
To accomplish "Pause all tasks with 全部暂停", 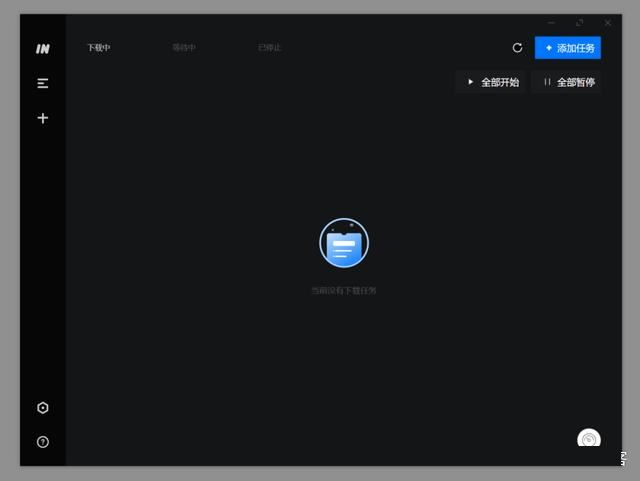I will pyautogui.click(x=568, y=82).
